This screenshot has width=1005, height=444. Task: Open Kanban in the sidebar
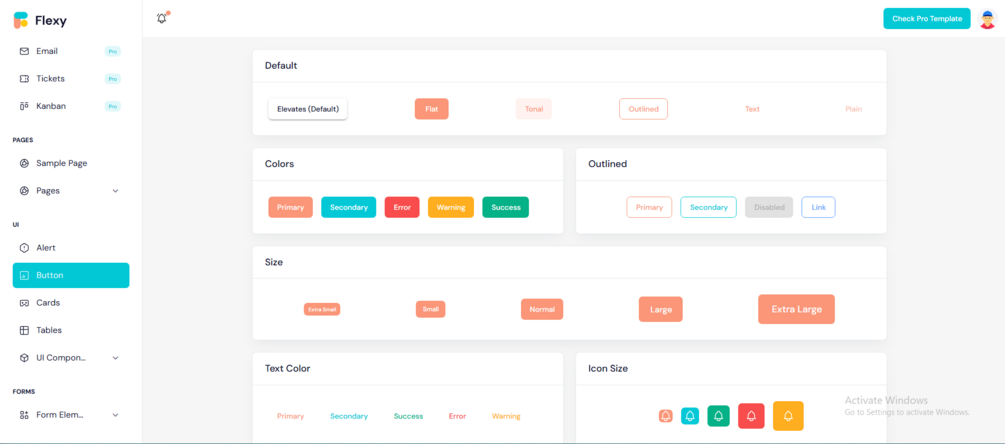click(x=71, y=106)
